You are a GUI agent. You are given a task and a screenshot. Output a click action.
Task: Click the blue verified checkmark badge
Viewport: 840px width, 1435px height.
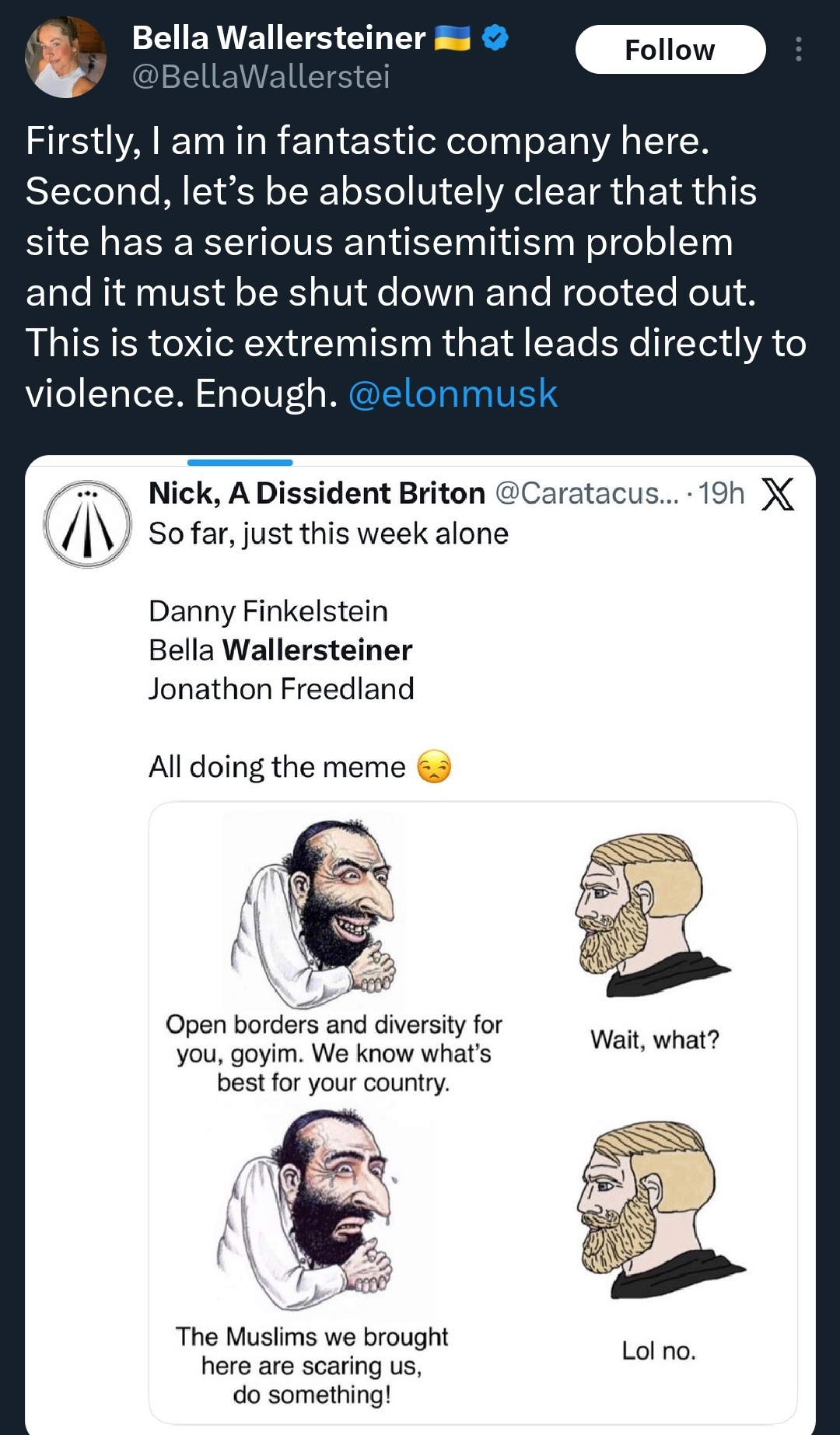click(x=495, y=37)
